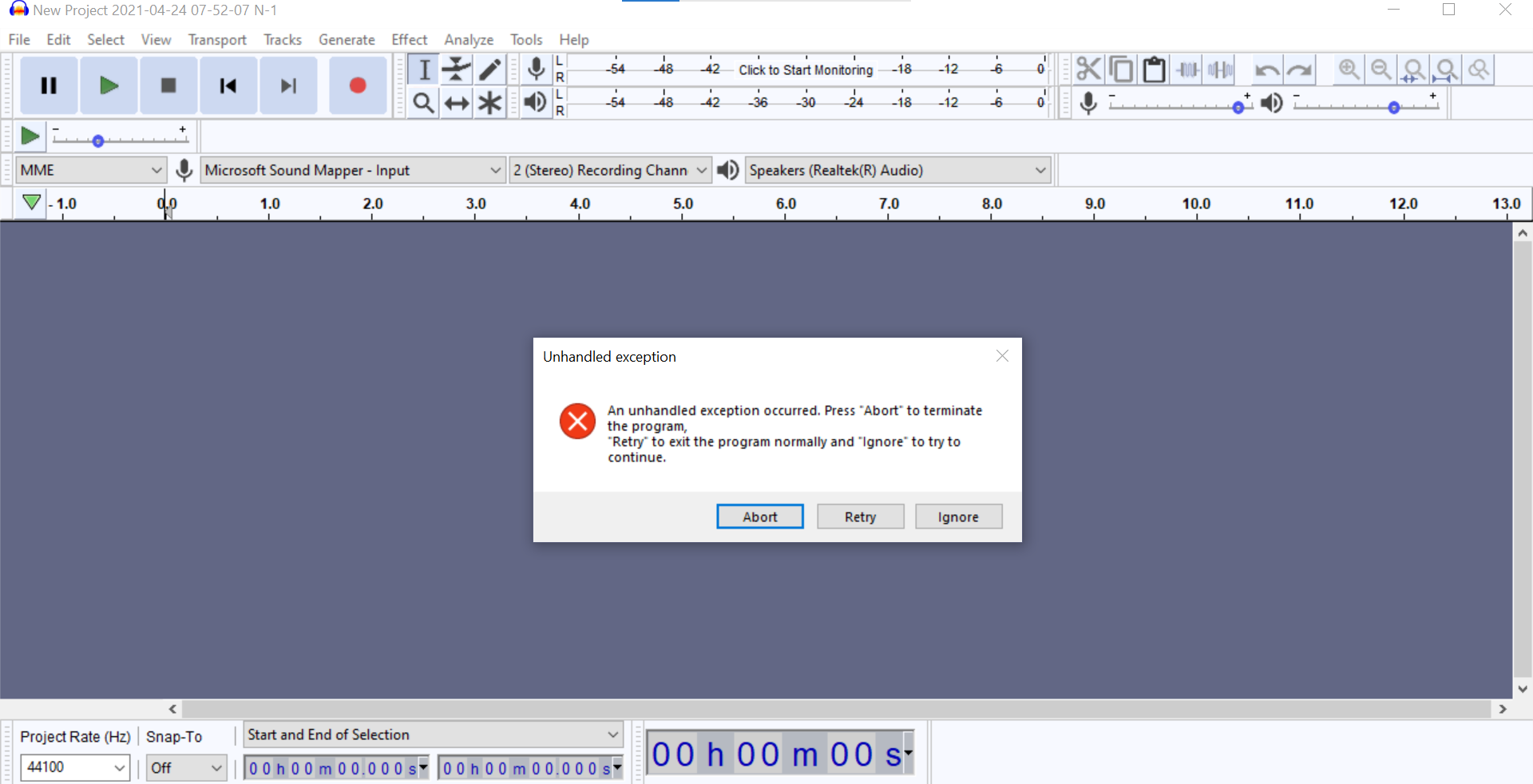Open the Edit menu
This screenshot has height=784, width=1533.
[58, 39]
